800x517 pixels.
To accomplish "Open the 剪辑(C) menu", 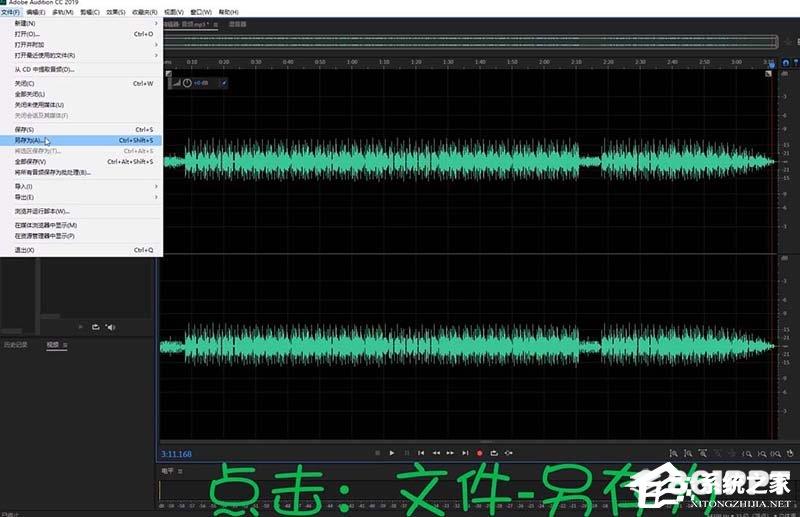I will click(90, 12).
